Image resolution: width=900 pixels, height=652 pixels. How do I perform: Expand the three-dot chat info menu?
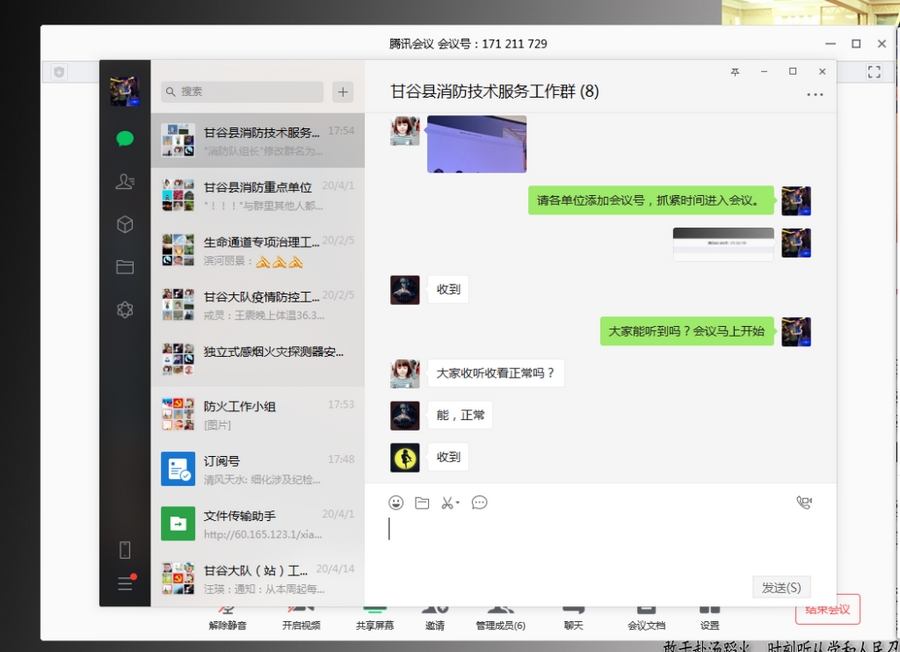point(815,95)
